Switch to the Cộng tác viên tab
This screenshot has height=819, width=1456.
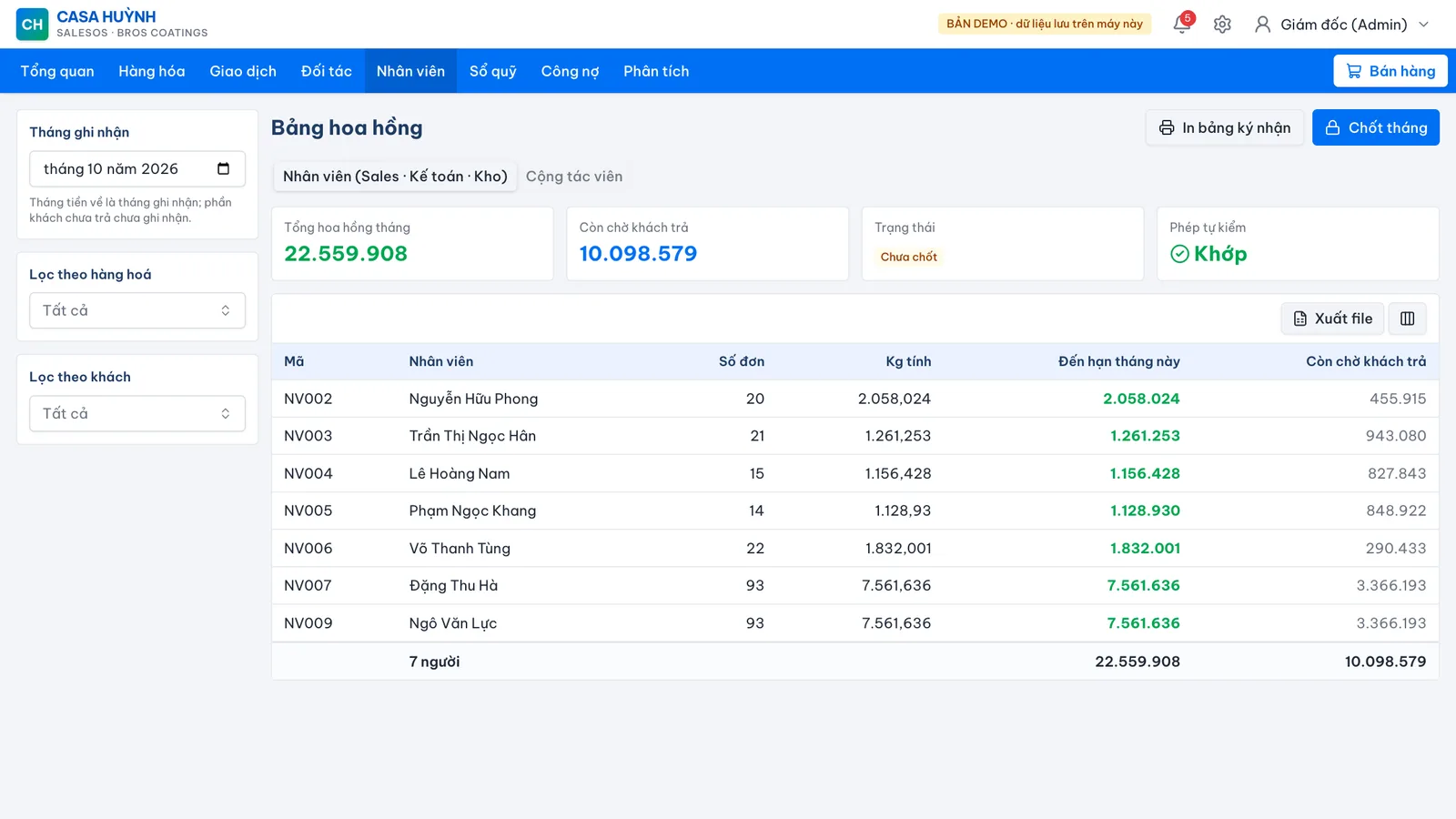pyautogui.click(x=574, y=177)
